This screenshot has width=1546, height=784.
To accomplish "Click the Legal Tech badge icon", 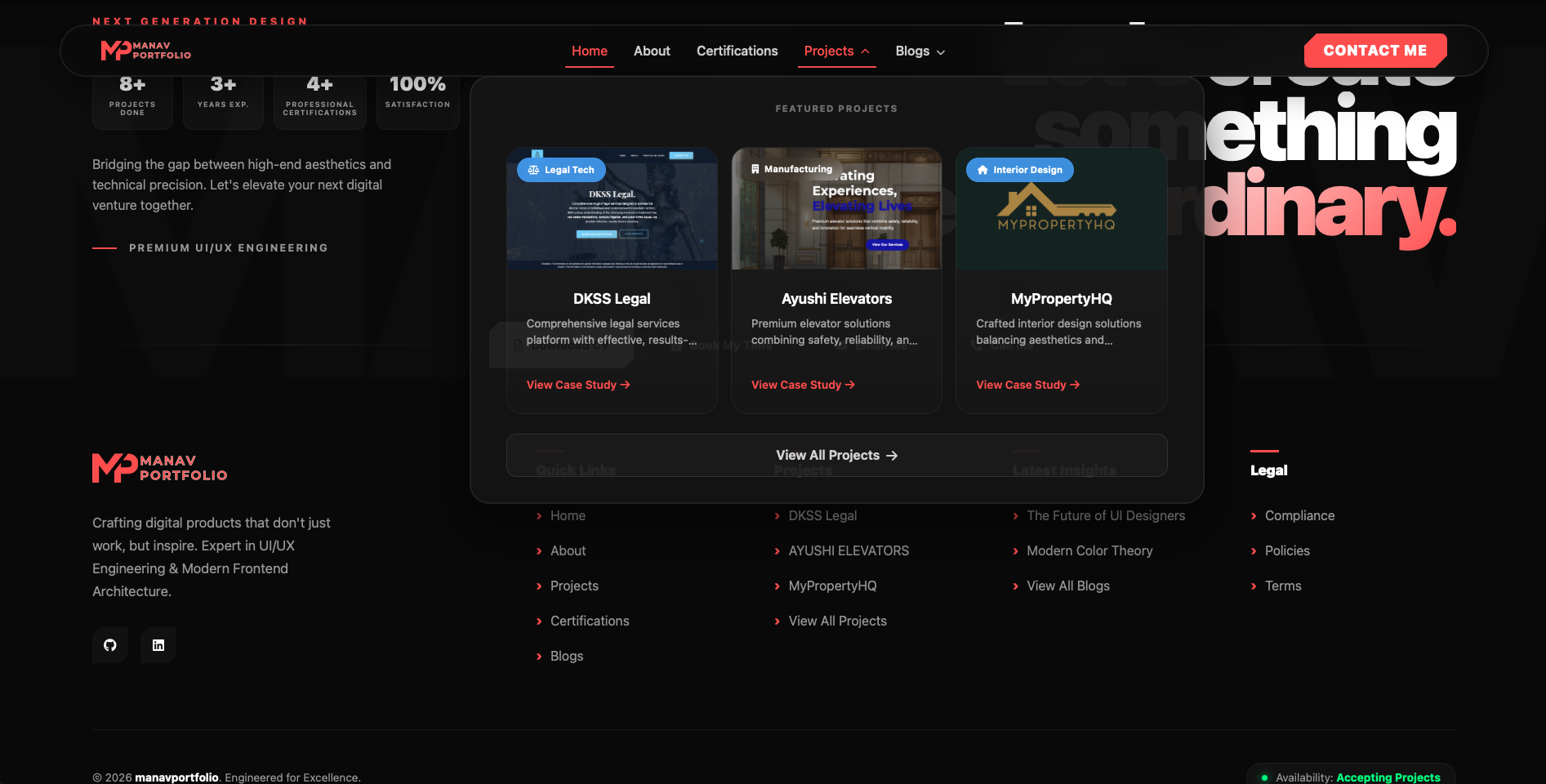I will [x=534, y=170].
